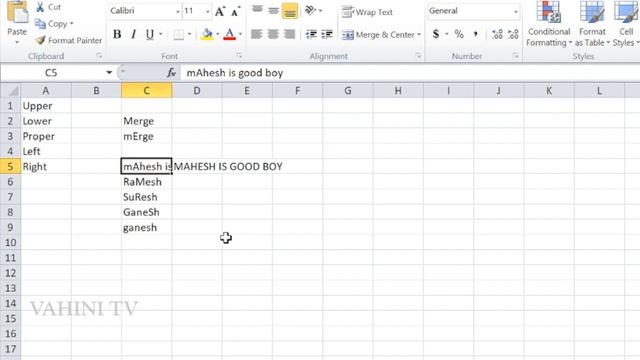Select cell 'MAHESH IS GOOD BOY'
The width and height of the screenshot is (640, 360).
197,166
